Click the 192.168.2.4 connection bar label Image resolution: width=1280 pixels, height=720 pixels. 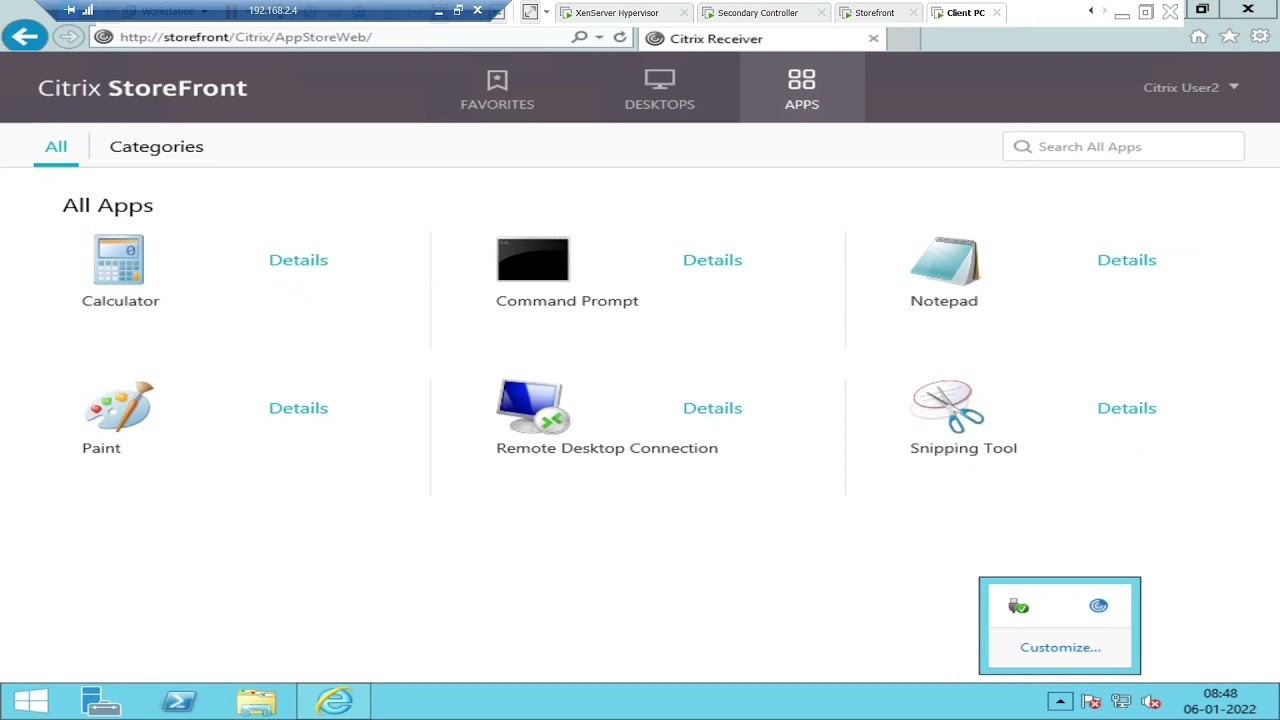[273, 10]
